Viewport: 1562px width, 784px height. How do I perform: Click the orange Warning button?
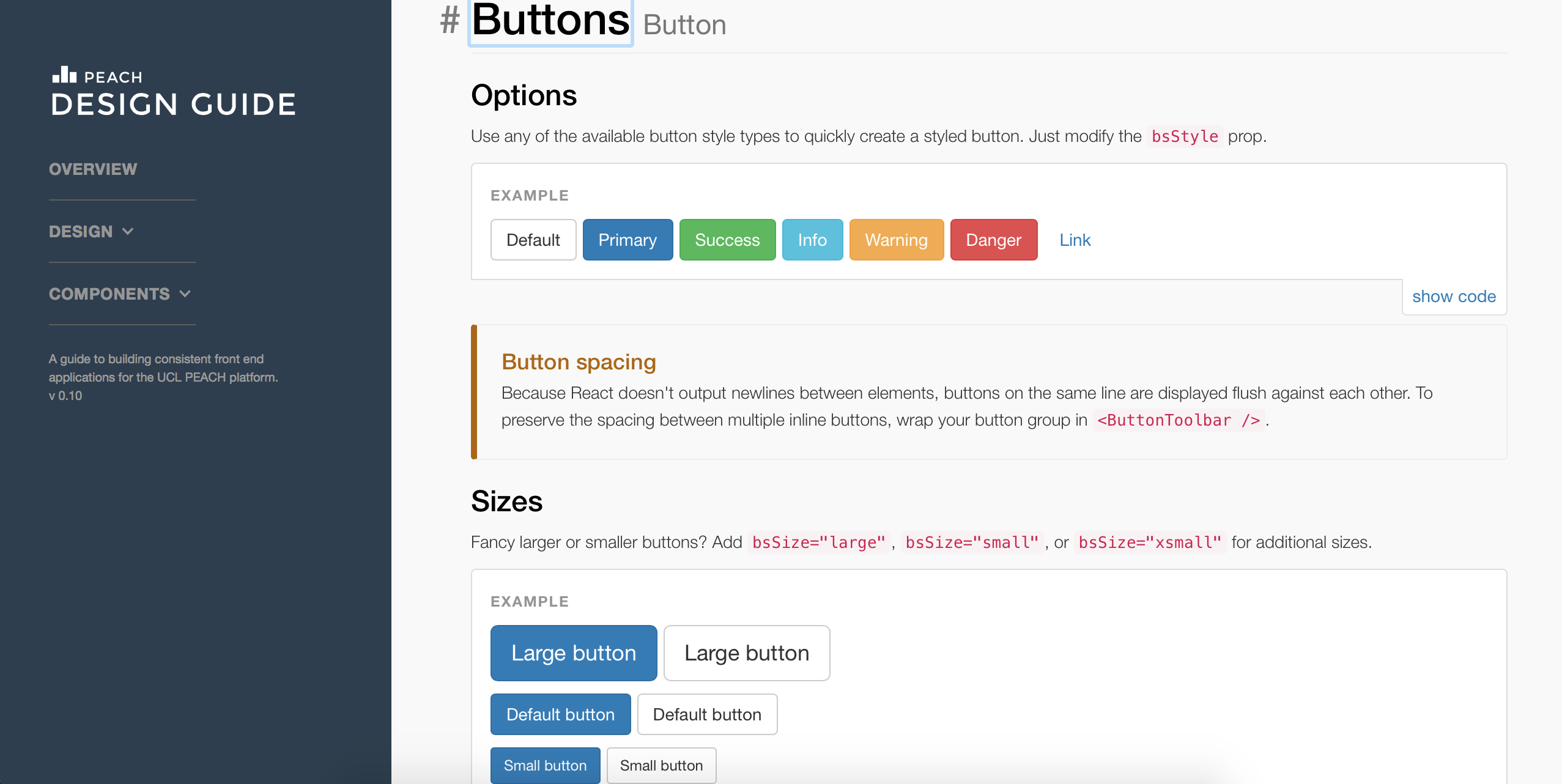click(897, 240)
